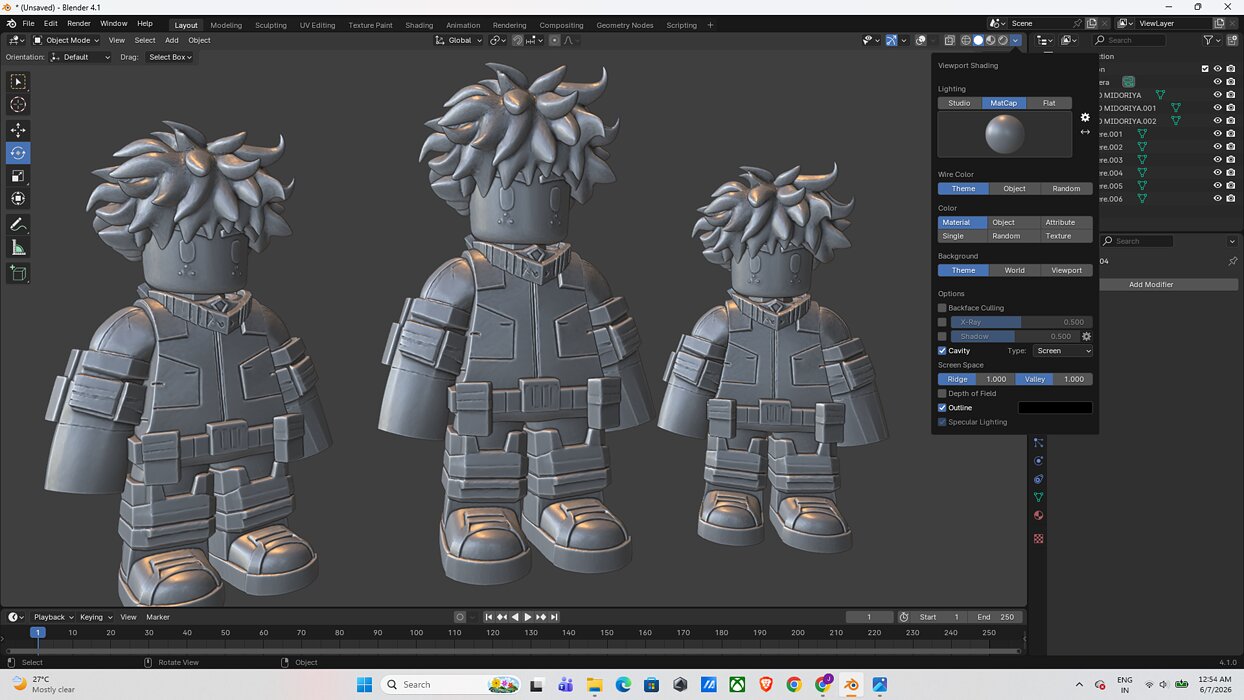
Task: Flip the MatCap with the arrows icon
Action: click(x=1085, y=132)
